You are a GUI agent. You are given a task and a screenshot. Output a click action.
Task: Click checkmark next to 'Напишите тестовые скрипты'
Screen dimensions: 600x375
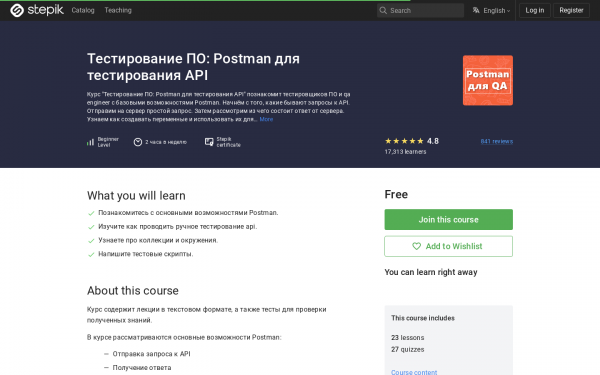tap(91, 254)
